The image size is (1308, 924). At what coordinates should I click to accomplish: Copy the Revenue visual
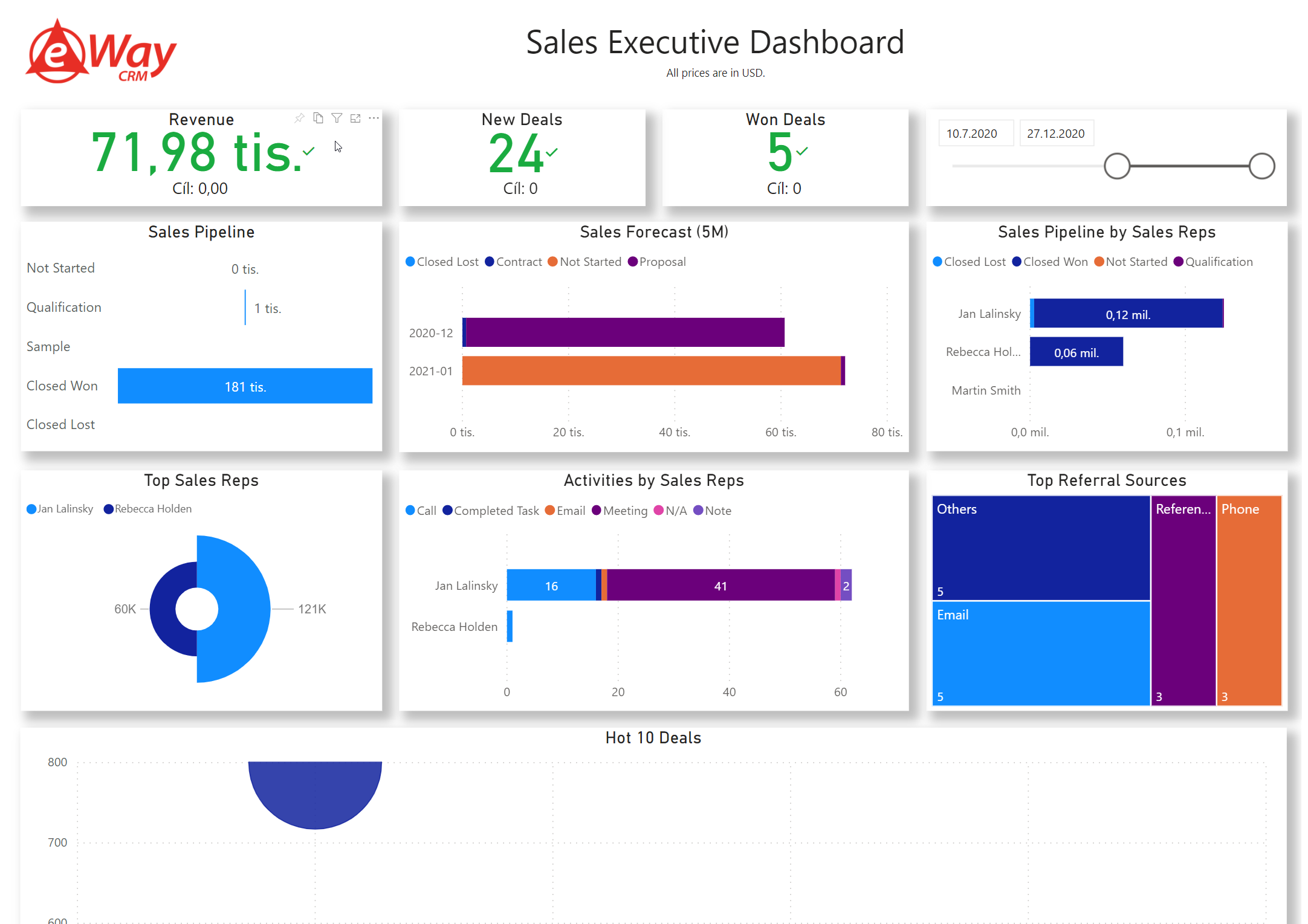click(318, 118)
